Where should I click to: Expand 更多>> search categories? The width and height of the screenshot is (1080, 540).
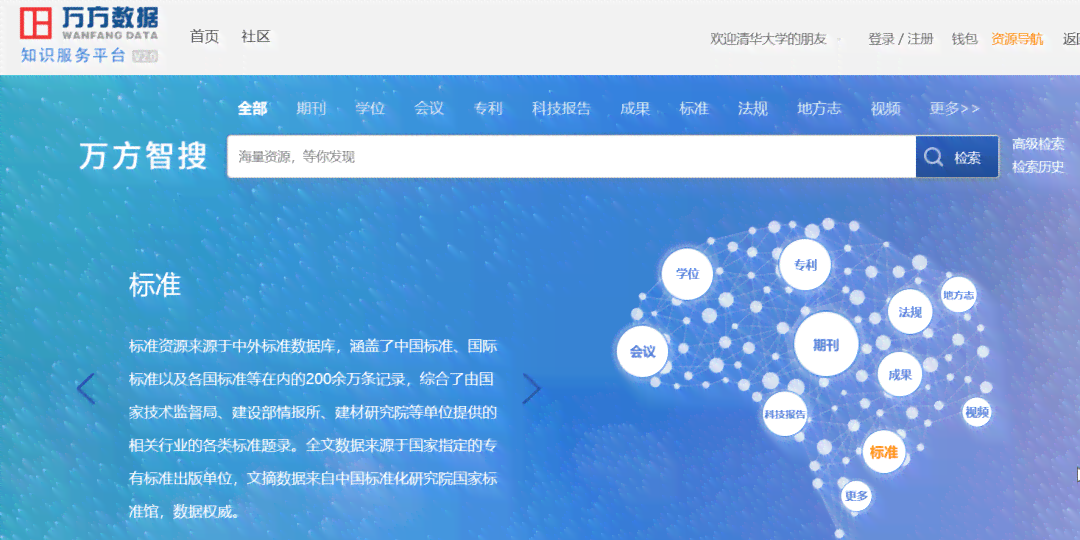[954, 108]
